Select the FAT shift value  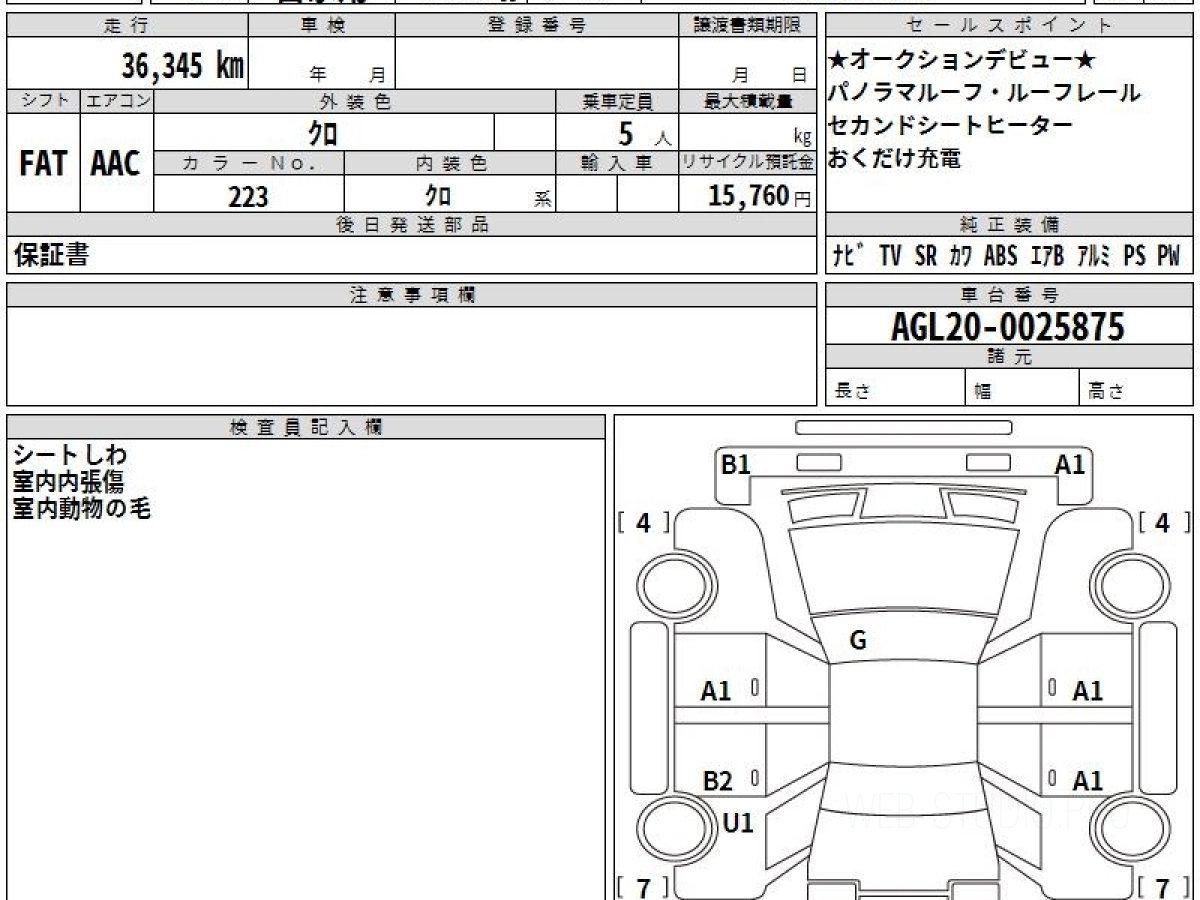pos(43,163)
